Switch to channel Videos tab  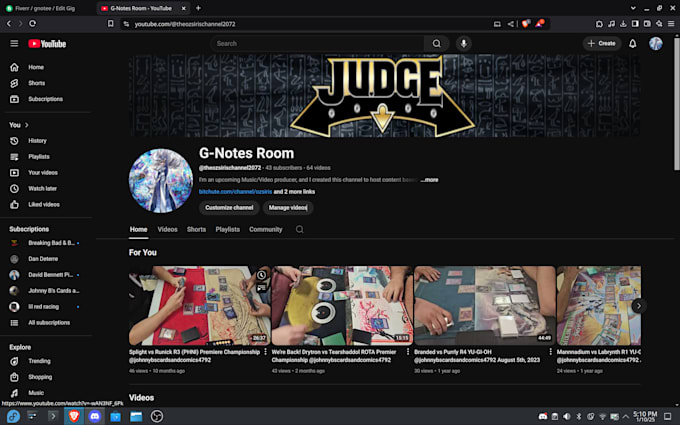[x=167, y=229]
